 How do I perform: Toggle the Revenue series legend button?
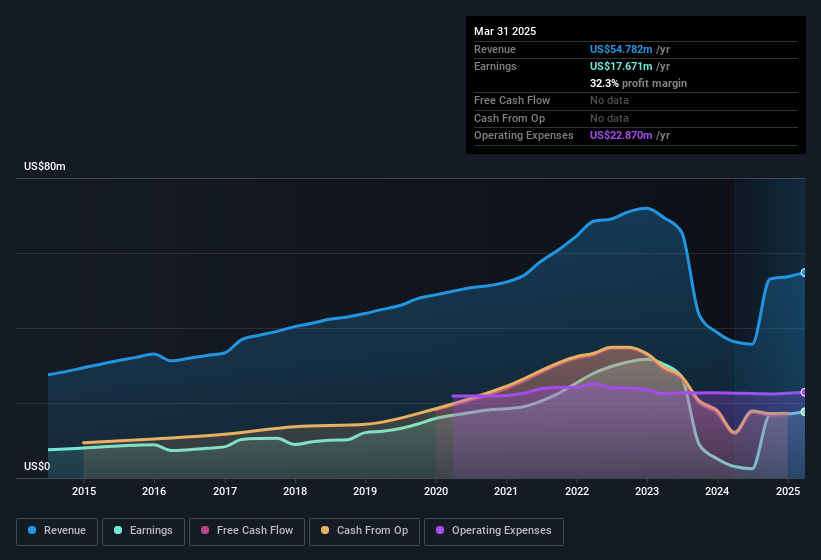pos(57,531)
